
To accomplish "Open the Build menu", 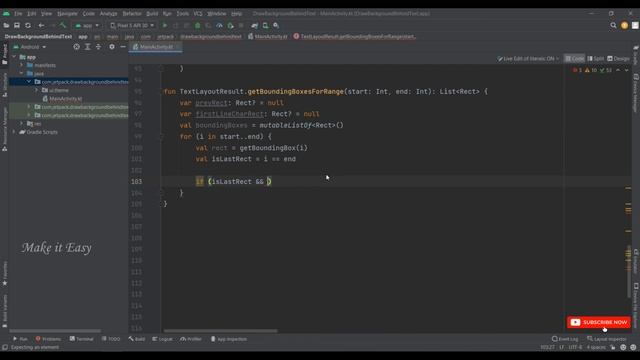I will (152, 13).
